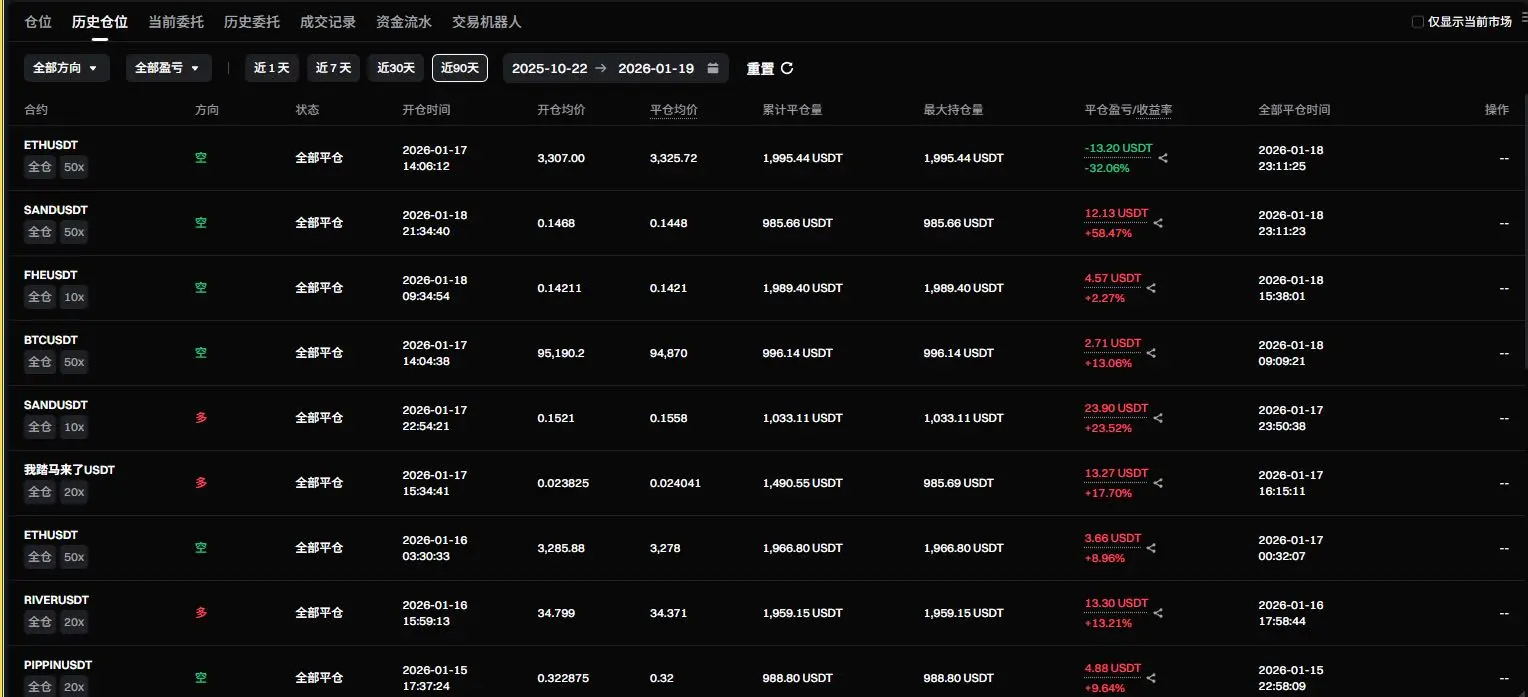
Task: Click the 空 direction in BTCUSDT row
Action: tap(201, 353)
